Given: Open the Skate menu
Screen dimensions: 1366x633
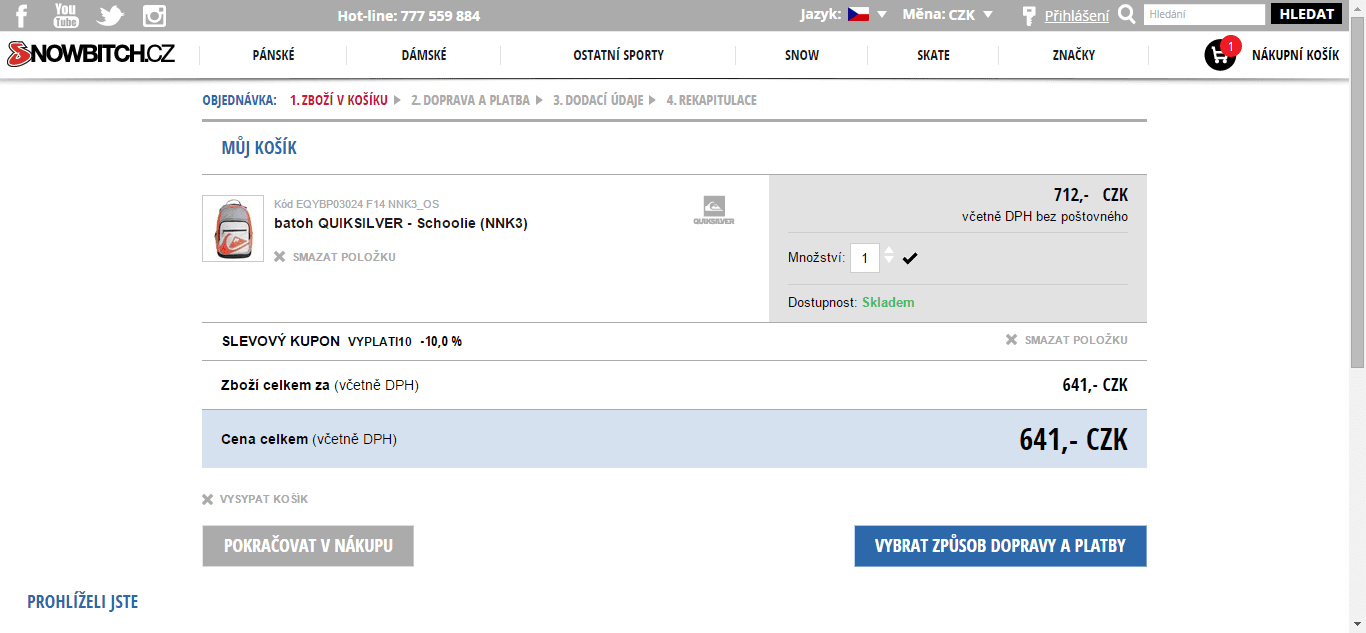Looking at the screenshot, I should [933, 55].
